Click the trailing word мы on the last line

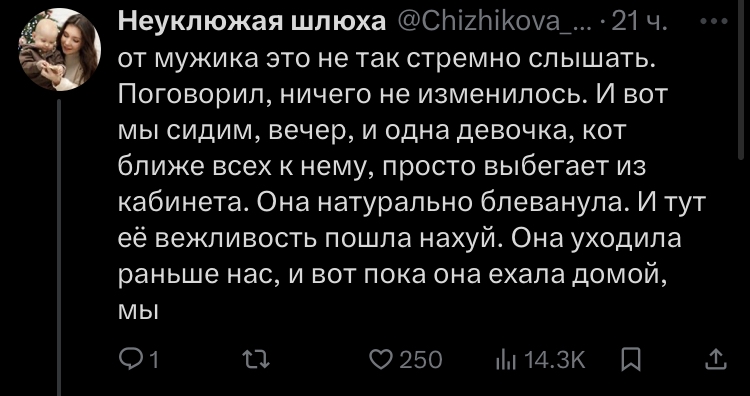tap(138, 312)
